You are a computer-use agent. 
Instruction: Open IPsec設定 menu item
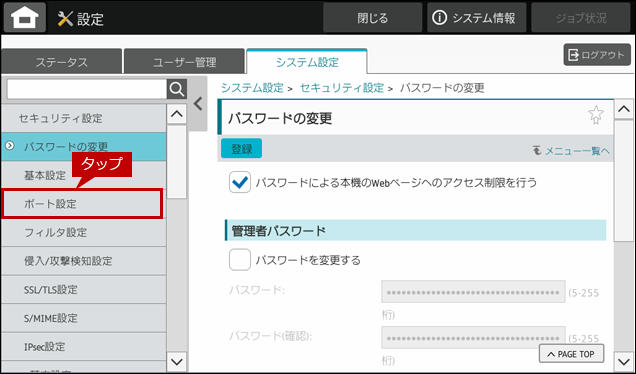(x=84, y=347)
